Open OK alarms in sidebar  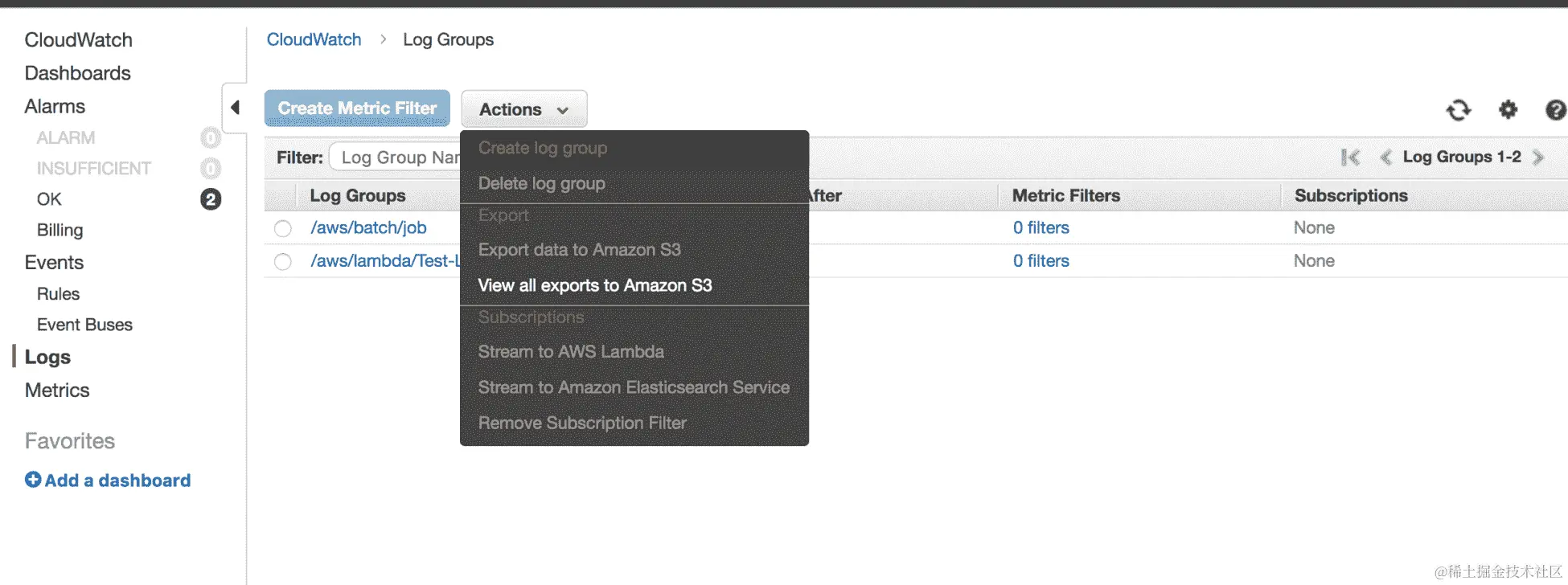click(49, 198)
